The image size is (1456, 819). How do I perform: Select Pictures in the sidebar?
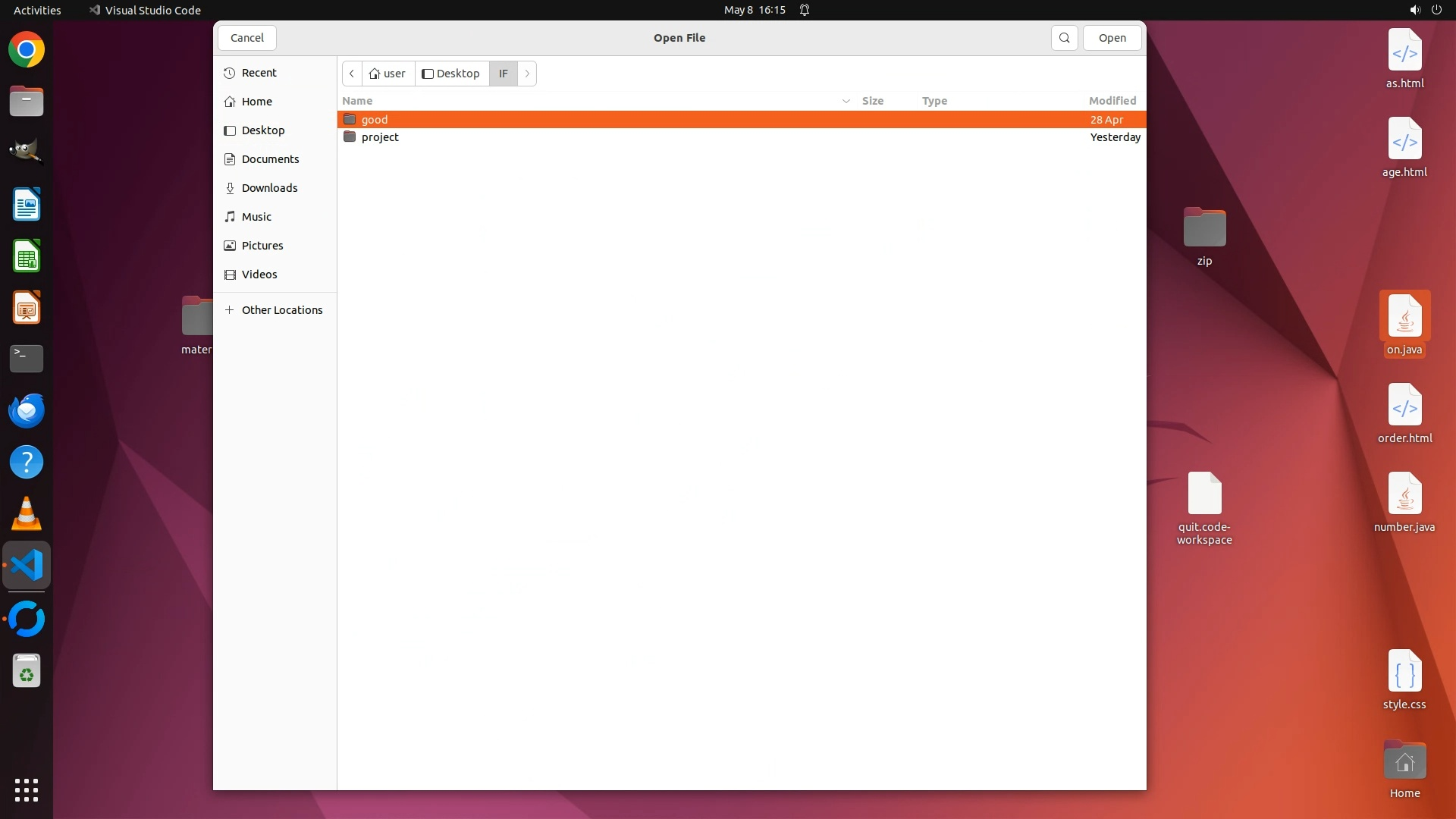tap(262, 246)
